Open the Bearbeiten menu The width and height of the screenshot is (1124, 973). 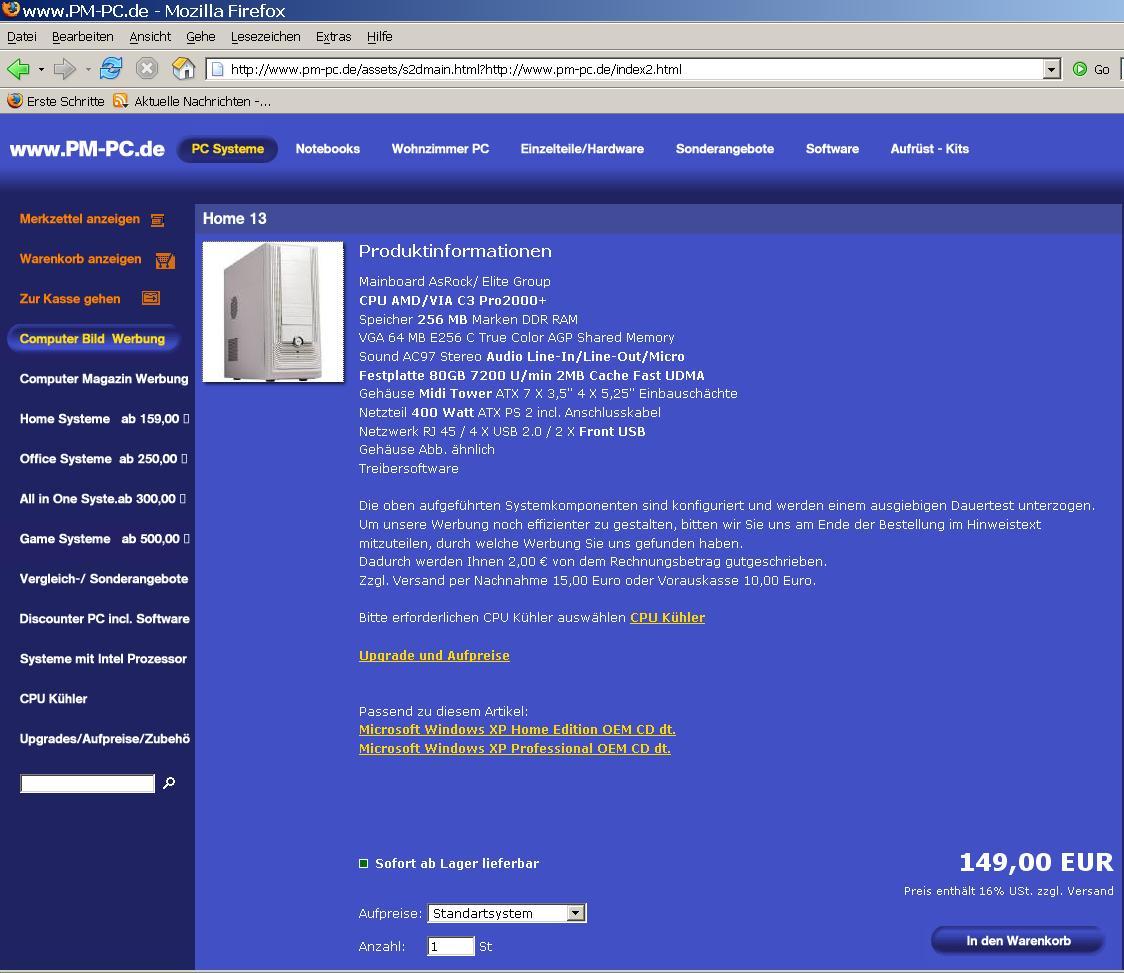[82, 37]
